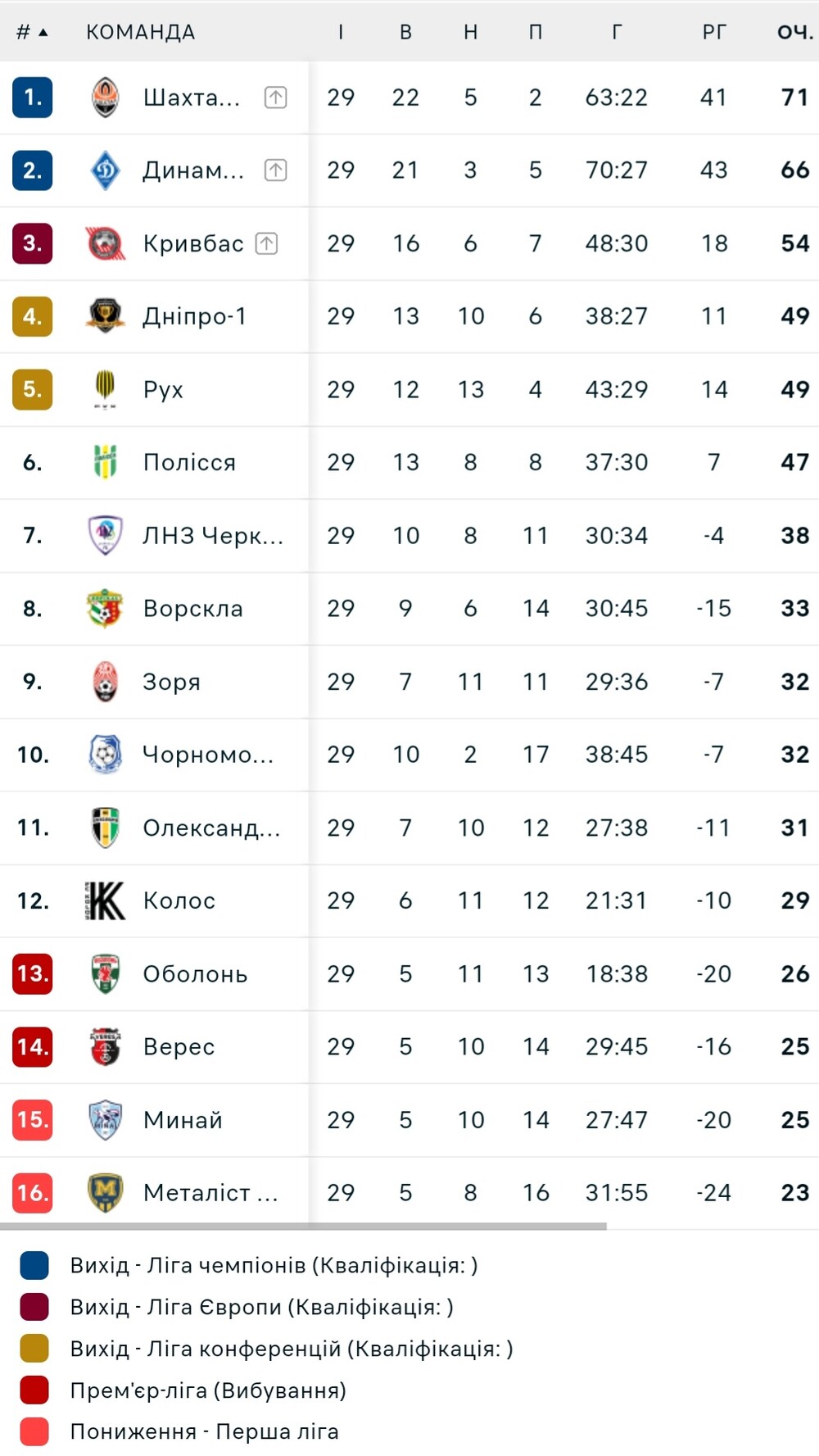
Task: Click the Shakhtar club logo
Action: click(105, 98)
